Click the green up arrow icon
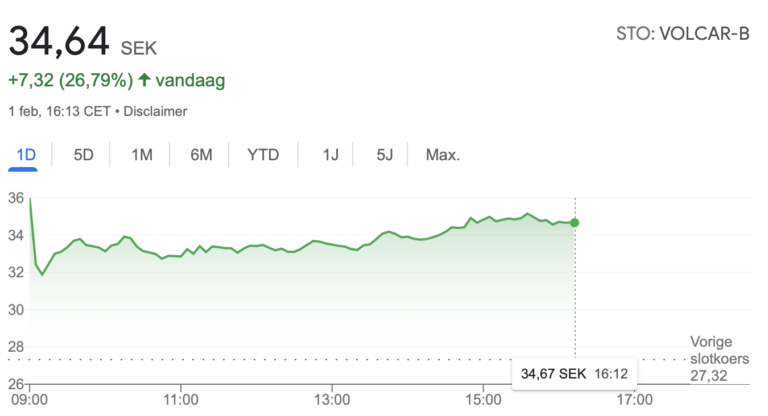This screenshot has width=768, height=416. click(x=144, y=79)
